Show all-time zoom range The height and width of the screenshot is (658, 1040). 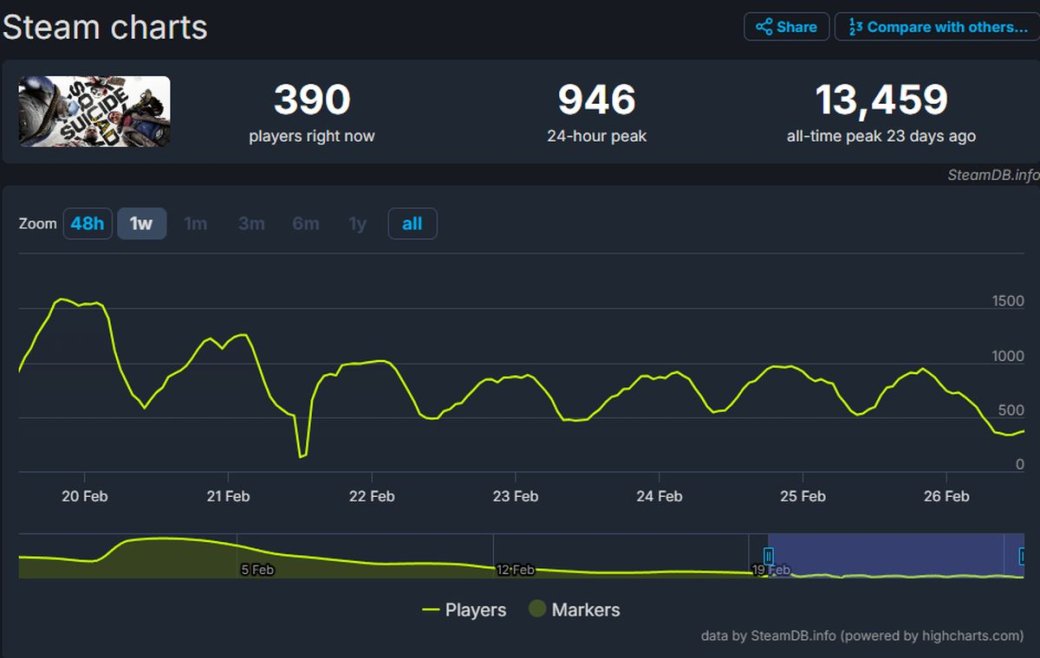pos(412,224)
